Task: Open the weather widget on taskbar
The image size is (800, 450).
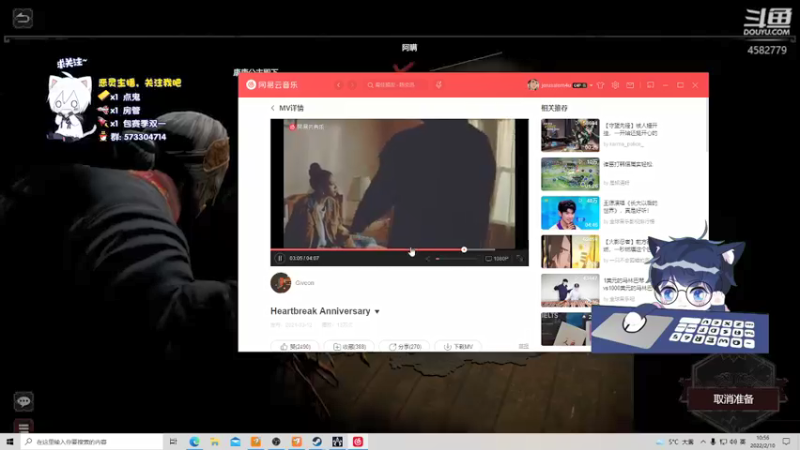Action: pyautogui.click(x=676, y=442)
